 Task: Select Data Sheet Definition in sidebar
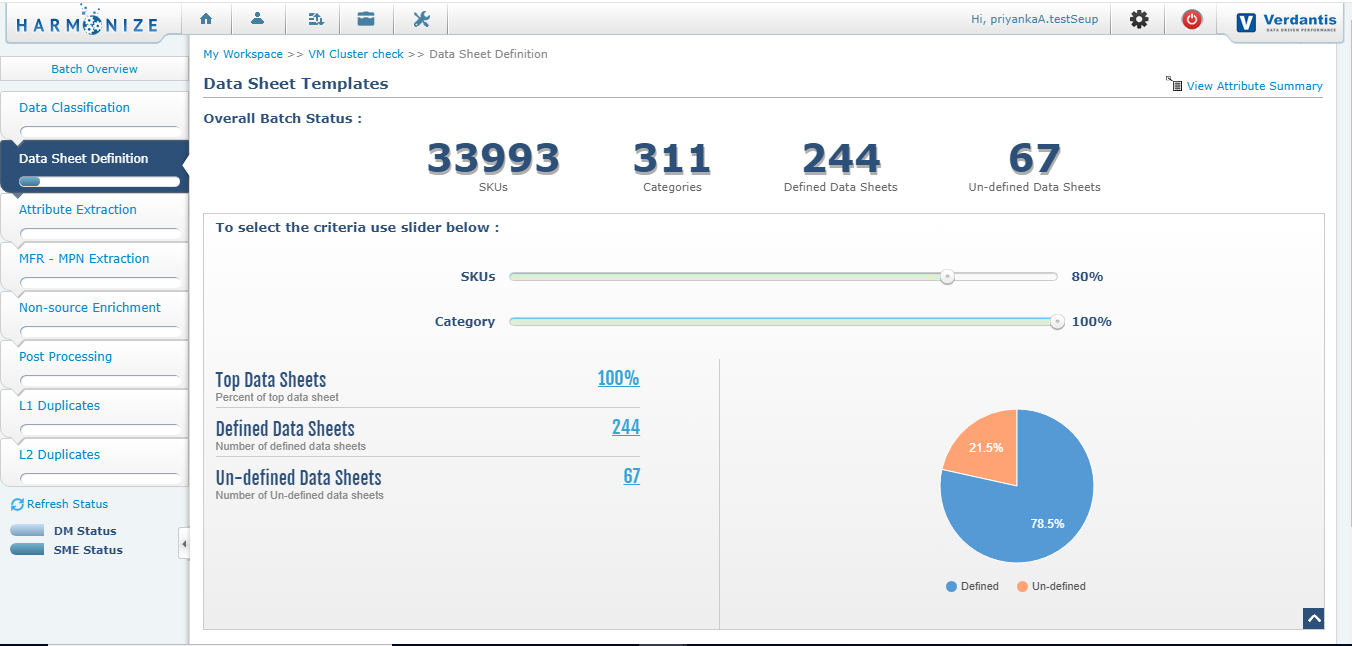(83, 158)
